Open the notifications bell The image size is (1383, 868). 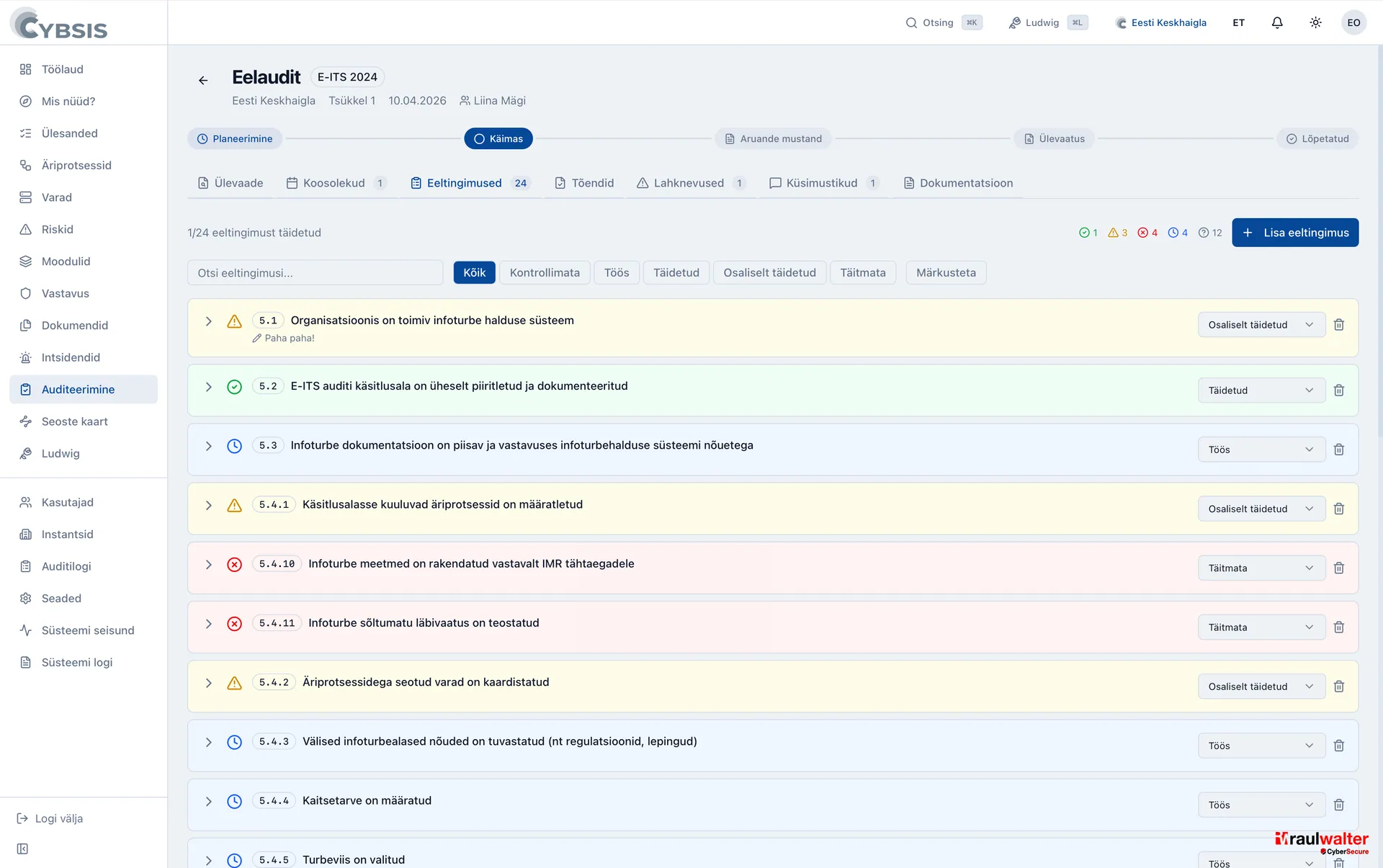tap(1277, 23)
